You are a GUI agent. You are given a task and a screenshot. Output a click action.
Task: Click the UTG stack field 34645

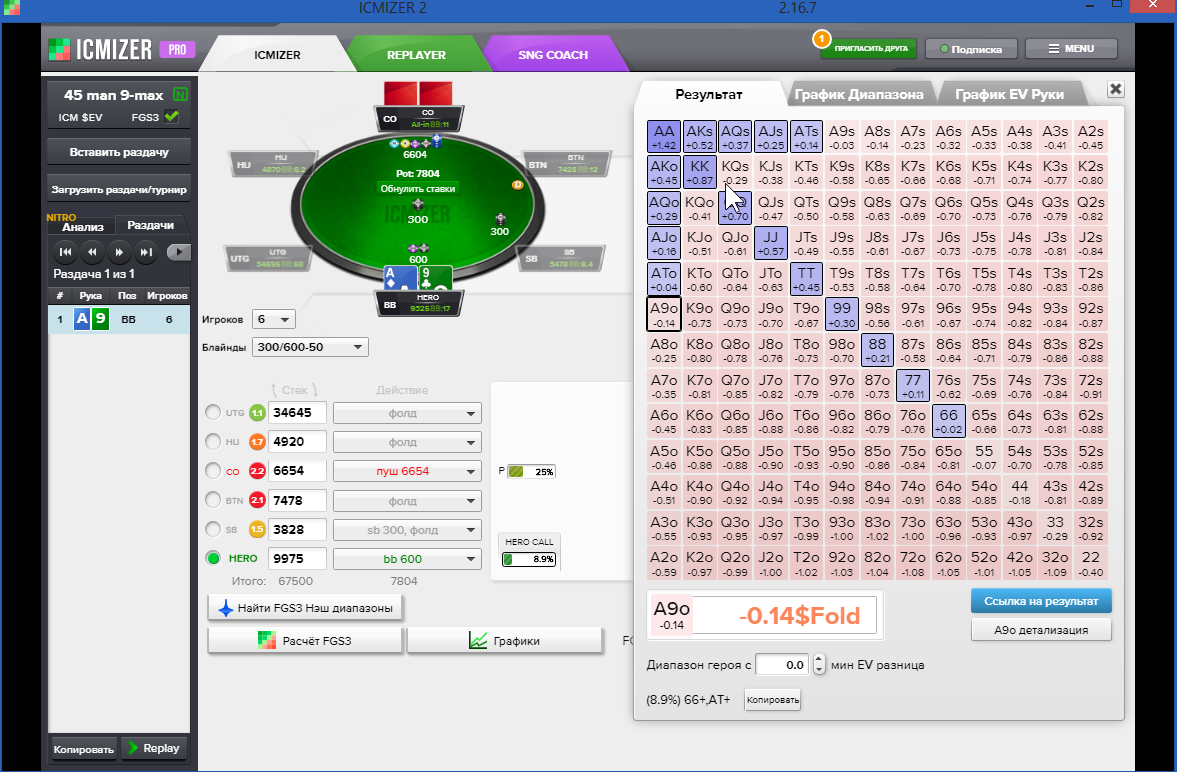pos(298,412)
